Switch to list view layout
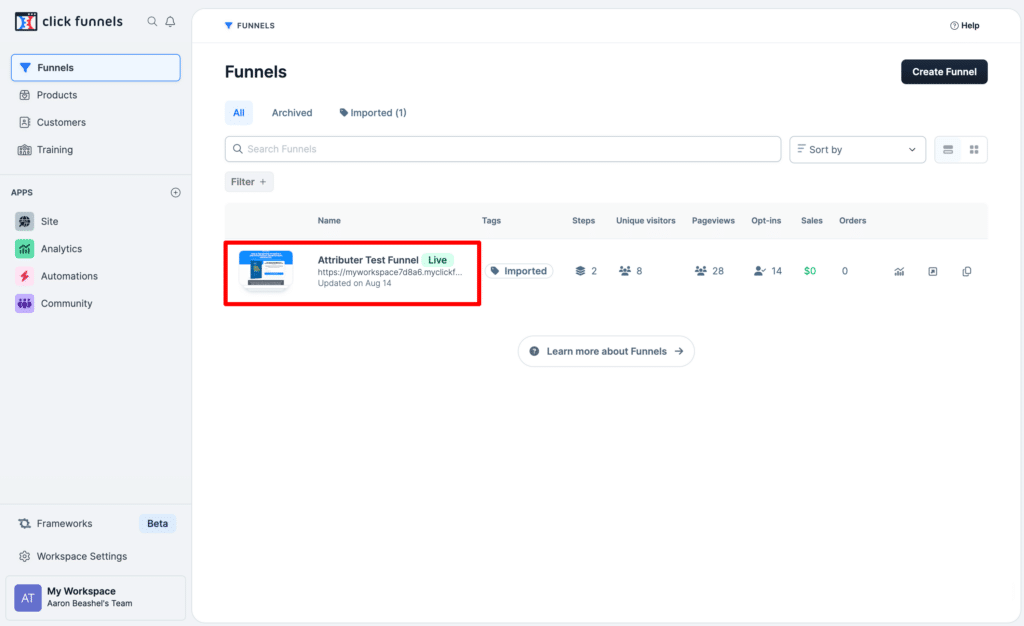 coord(948,149)
